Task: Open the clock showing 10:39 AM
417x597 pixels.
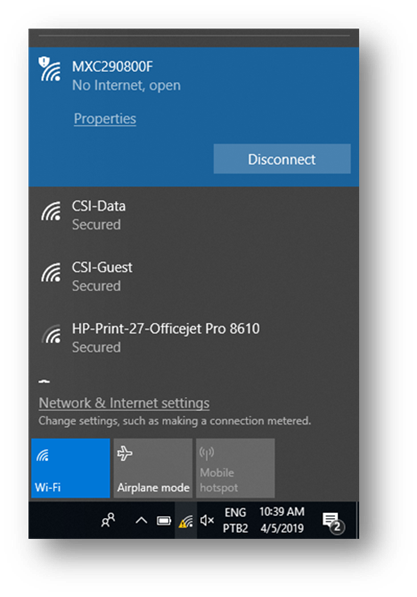Action: [282, 520]
